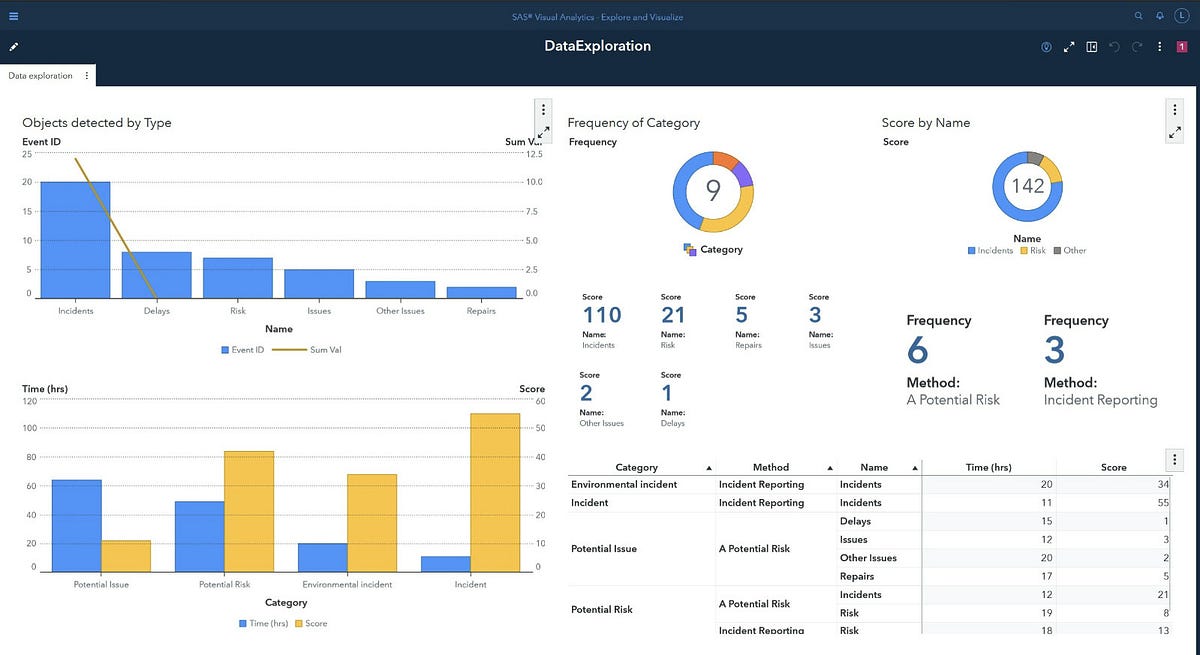Switch to the Data exploration tab
Viewport: 1200px width, 655px height.
(x=40, y=75)
